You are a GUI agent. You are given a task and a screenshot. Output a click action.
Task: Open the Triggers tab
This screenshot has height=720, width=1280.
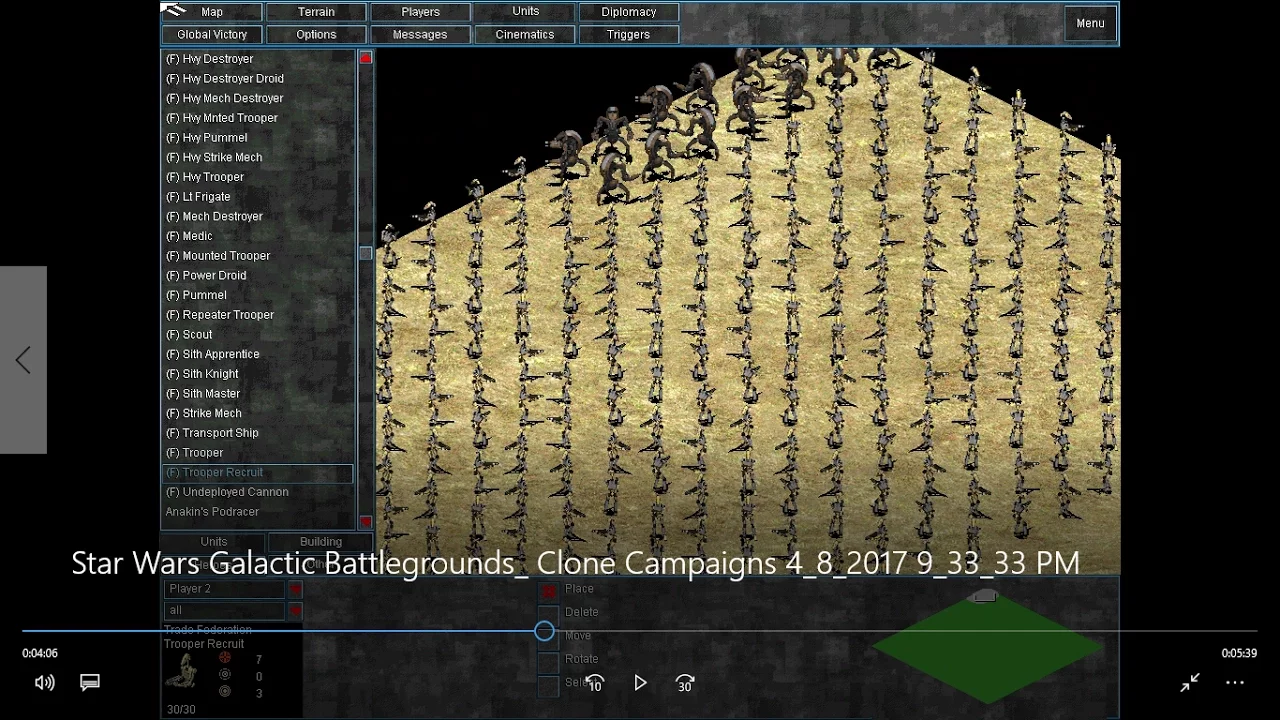628,34
